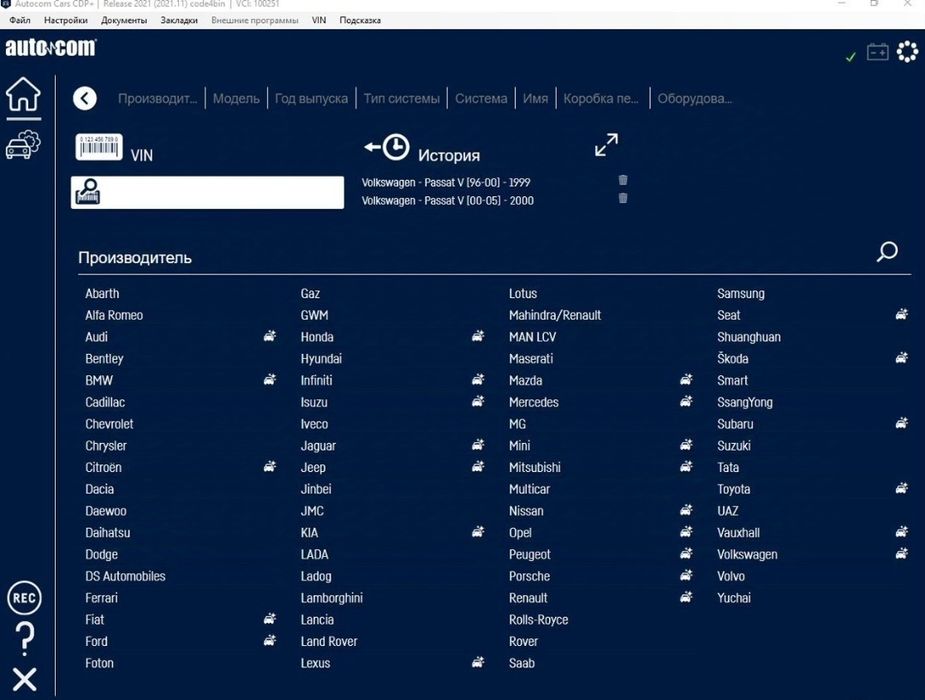This screenshot has width=925, height=700.
Task: Choose manufacturer UAZ
Action: 727,511
